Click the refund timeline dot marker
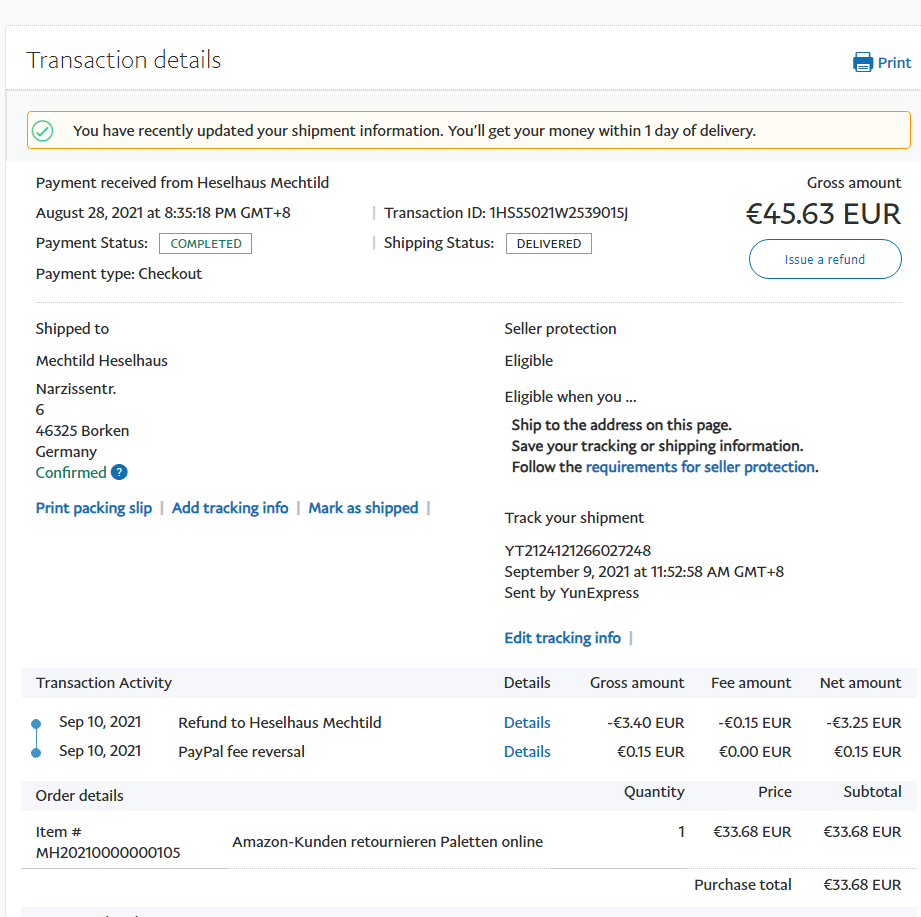This screenshot has height=917, width=921. 36,723
